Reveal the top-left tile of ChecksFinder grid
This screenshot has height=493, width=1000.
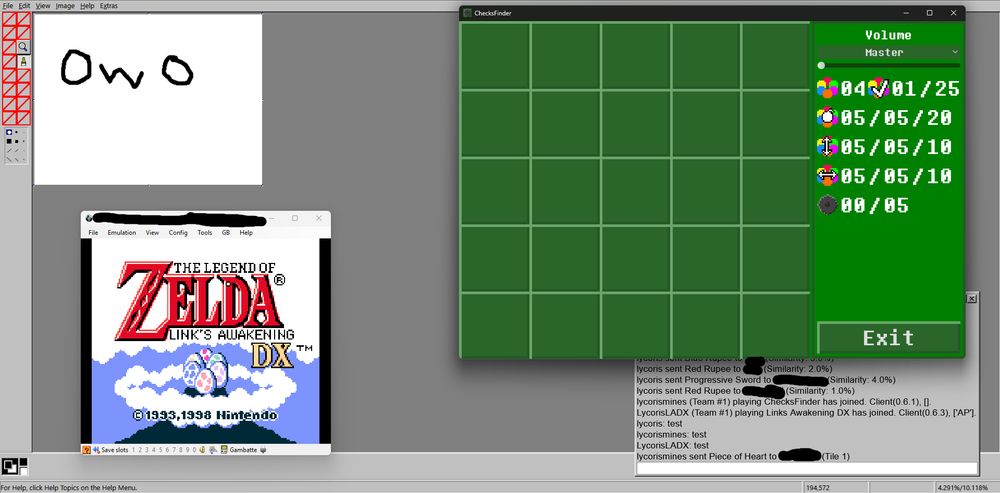coord(496,55)
